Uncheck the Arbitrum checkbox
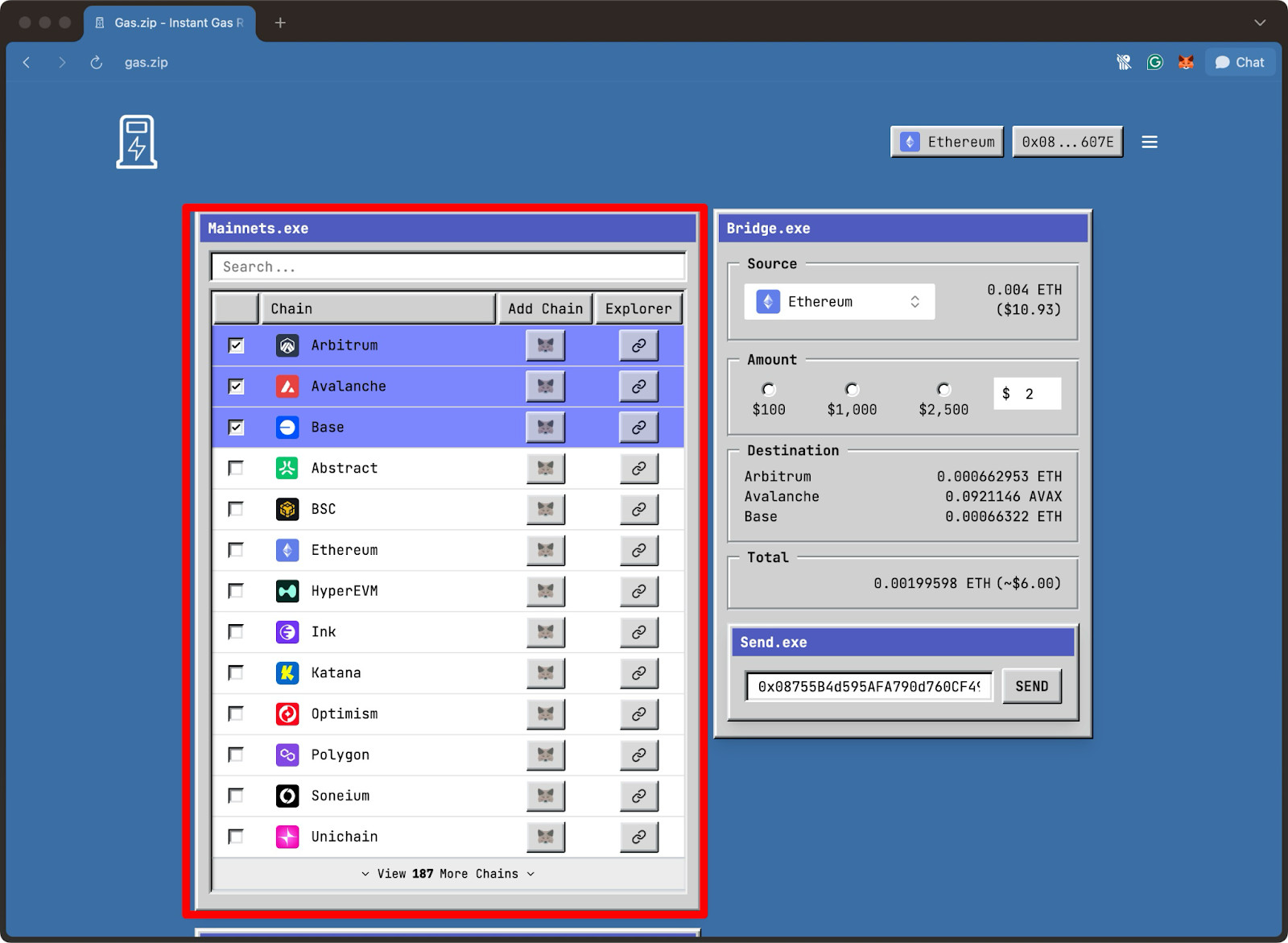Viewport: 1288px width, 943px height. pyautogui.click(x=236, y=345)
